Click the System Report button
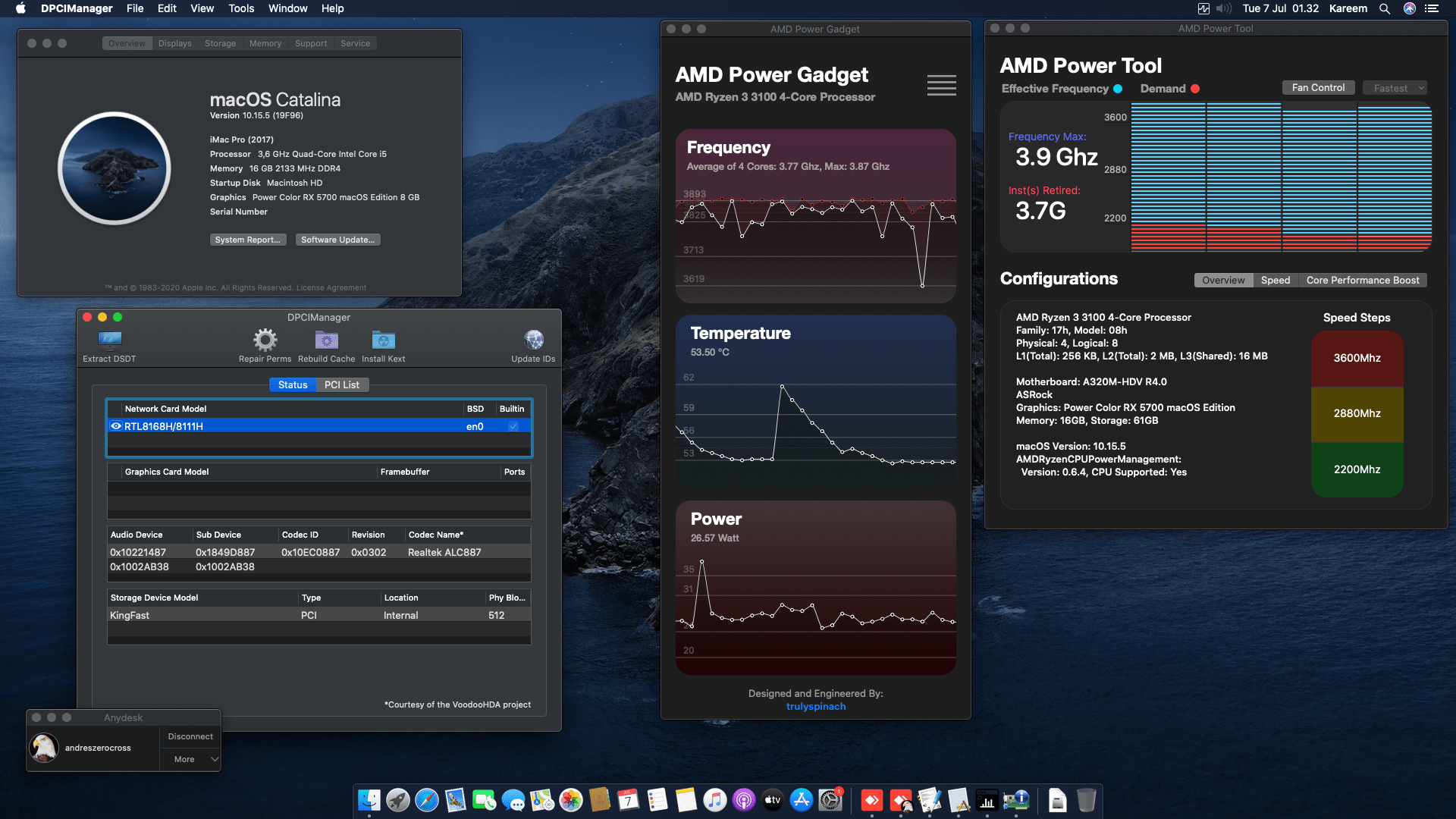Screen dimensions: 1456x819 [x=248, y=240]
